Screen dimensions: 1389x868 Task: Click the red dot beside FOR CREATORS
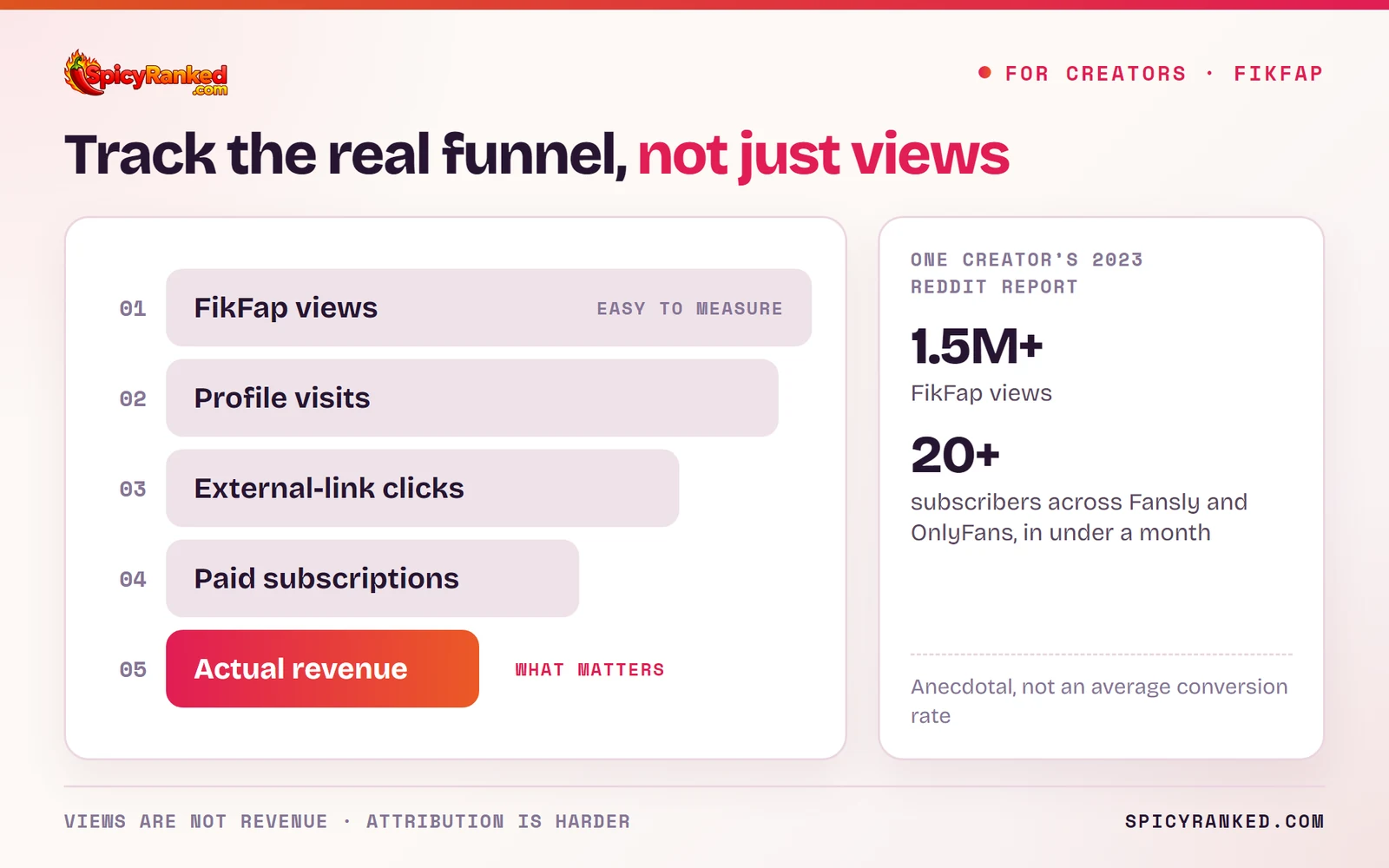(984, 73)
